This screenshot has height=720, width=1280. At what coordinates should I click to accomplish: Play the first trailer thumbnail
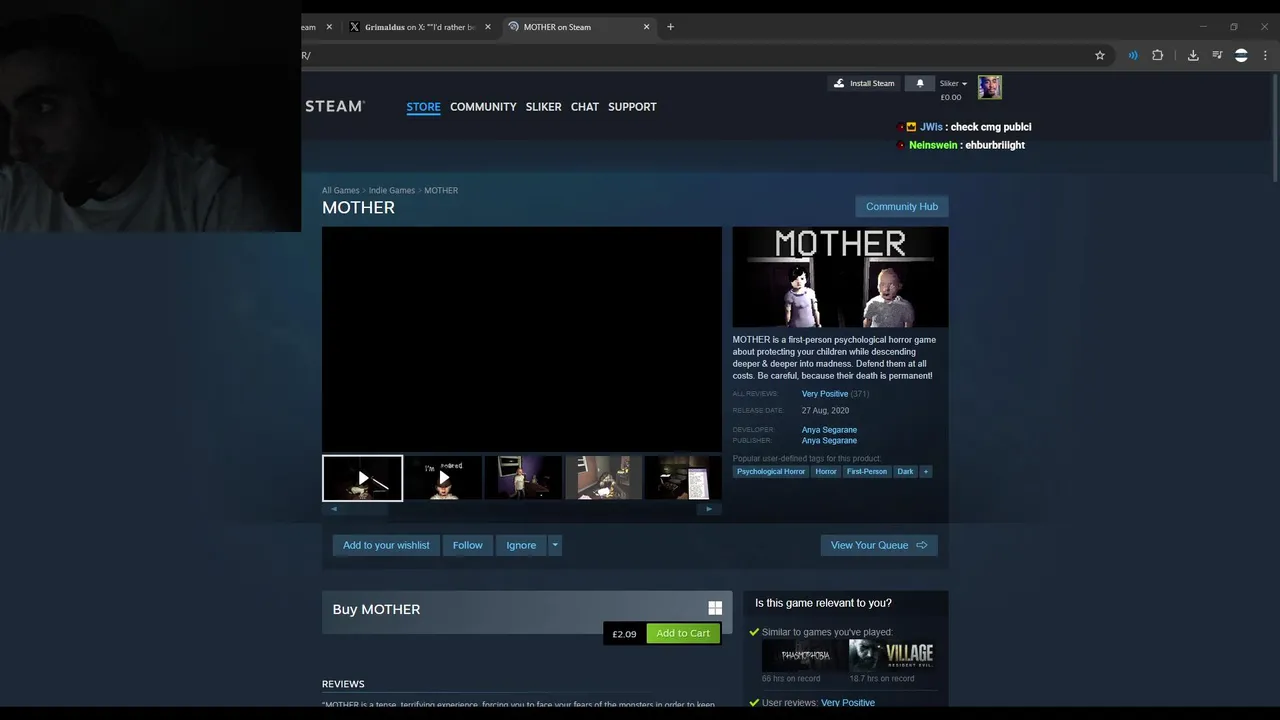click(x=362, y=478)
